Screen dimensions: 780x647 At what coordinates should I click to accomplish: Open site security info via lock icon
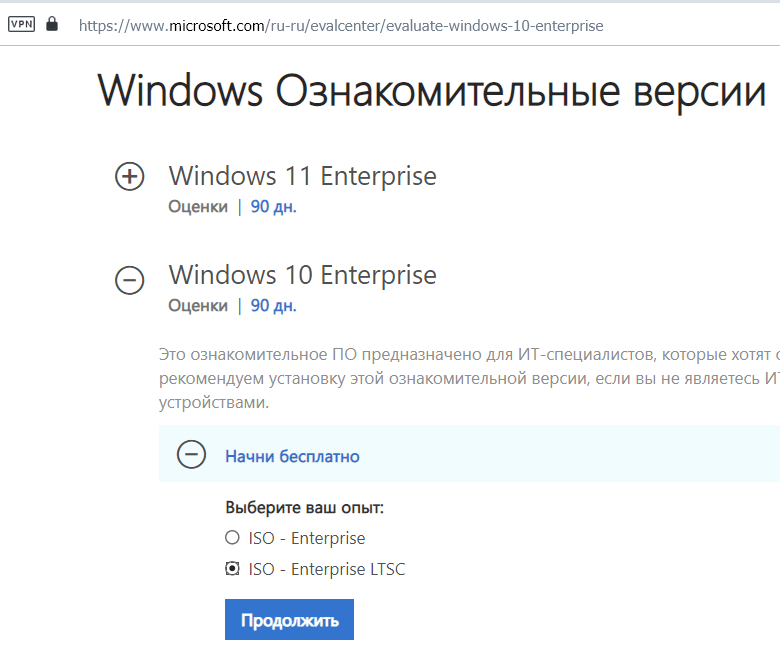click(x=52, y=23)
